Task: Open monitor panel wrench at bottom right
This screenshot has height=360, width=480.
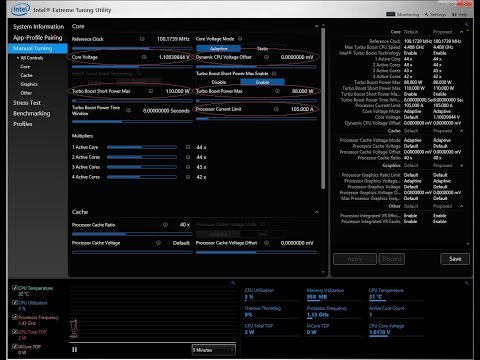Action: [x=467, y=283]
